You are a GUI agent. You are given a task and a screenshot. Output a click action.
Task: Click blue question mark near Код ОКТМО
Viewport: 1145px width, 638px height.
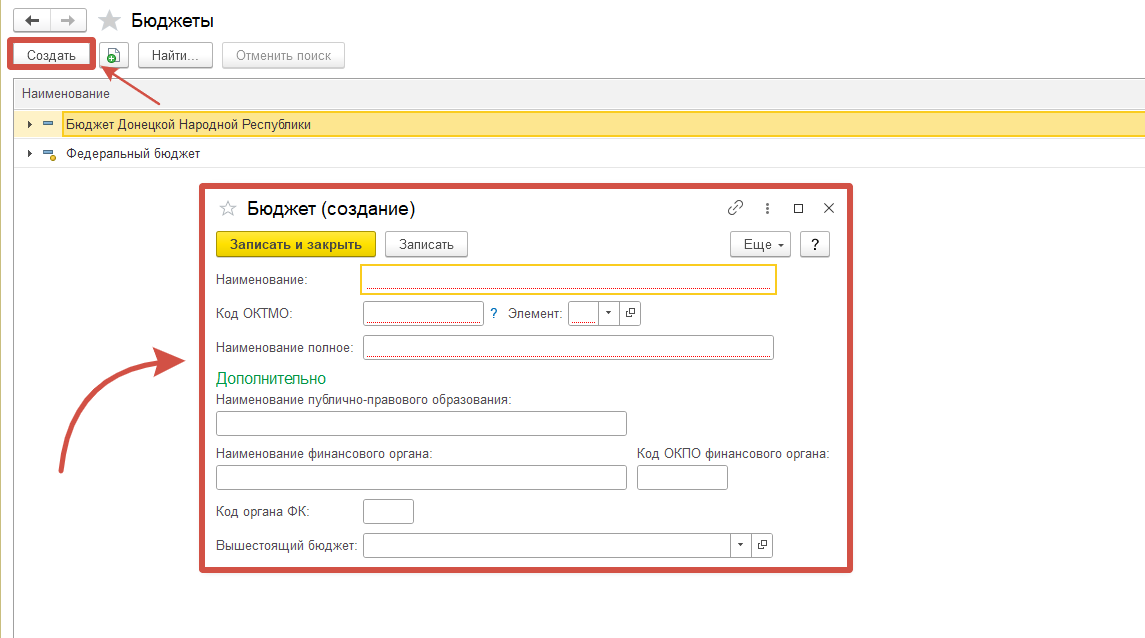494,313
